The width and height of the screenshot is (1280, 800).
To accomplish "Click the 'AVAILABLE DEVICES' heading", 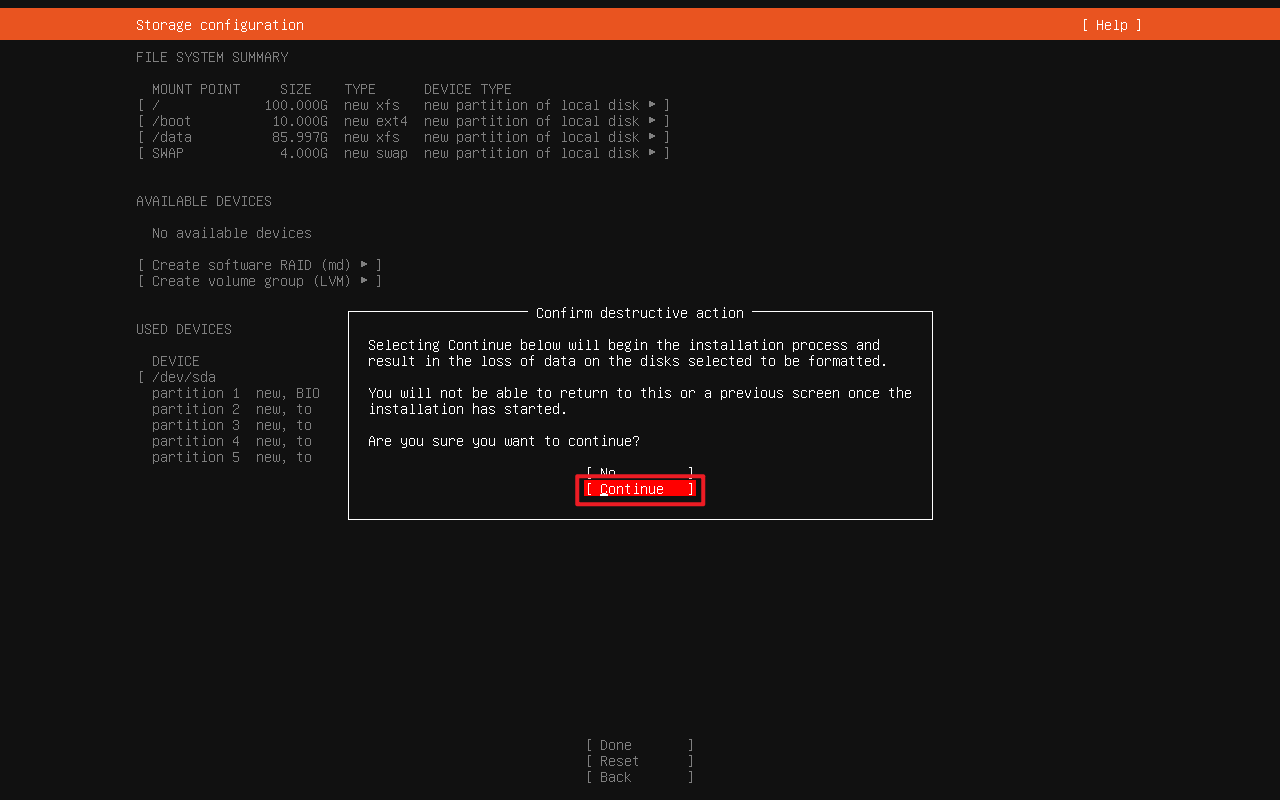I will point(204,201).
